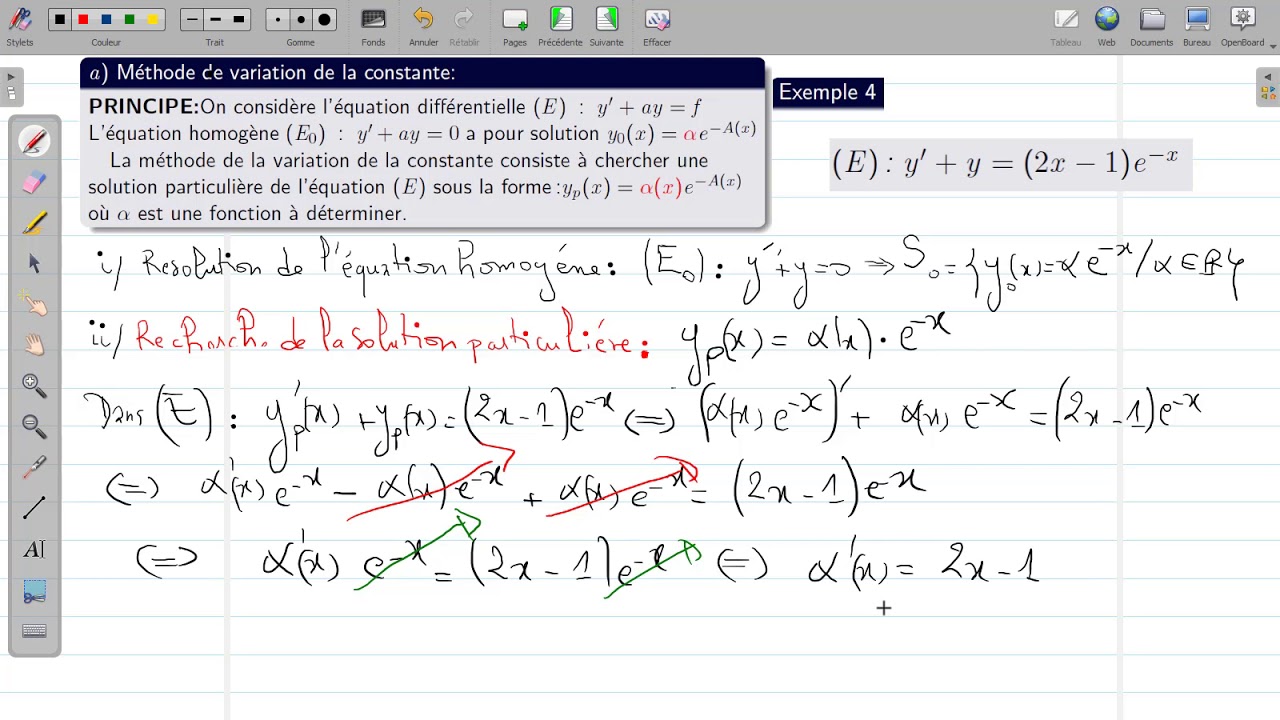Select the Hand scroll page tool
Screen dimensions: 1280x720
pos(34,345)
